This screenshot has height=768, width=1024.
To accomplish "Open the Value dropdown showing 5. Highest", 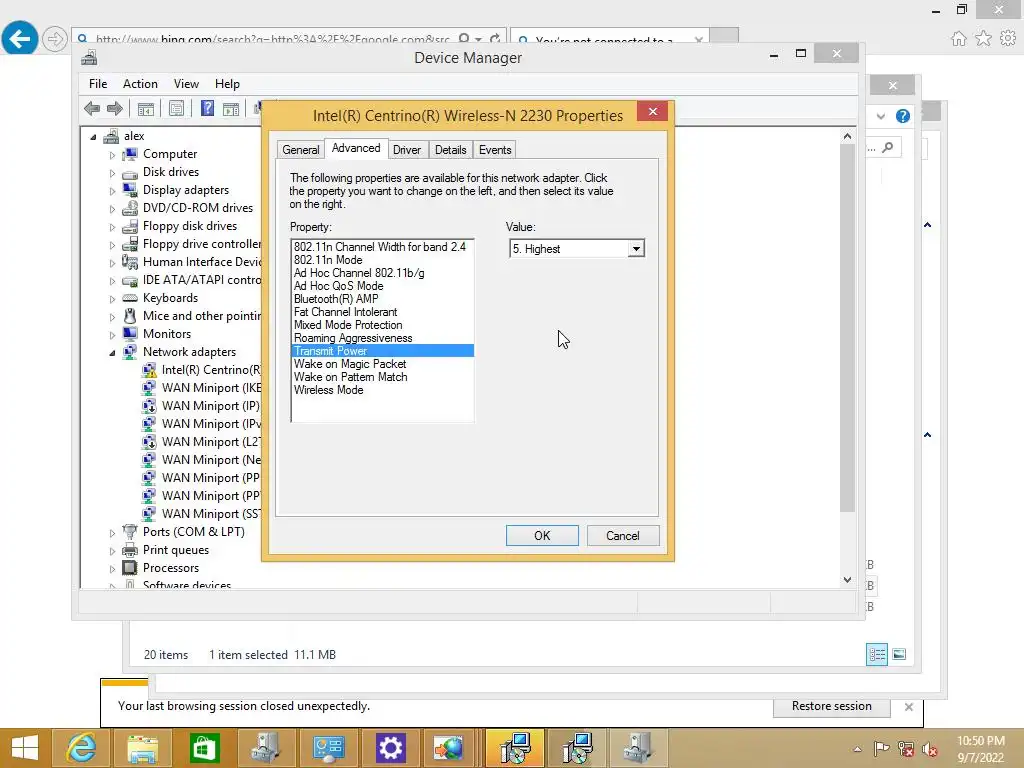I will pyautogui.click(x=635, y=249).
